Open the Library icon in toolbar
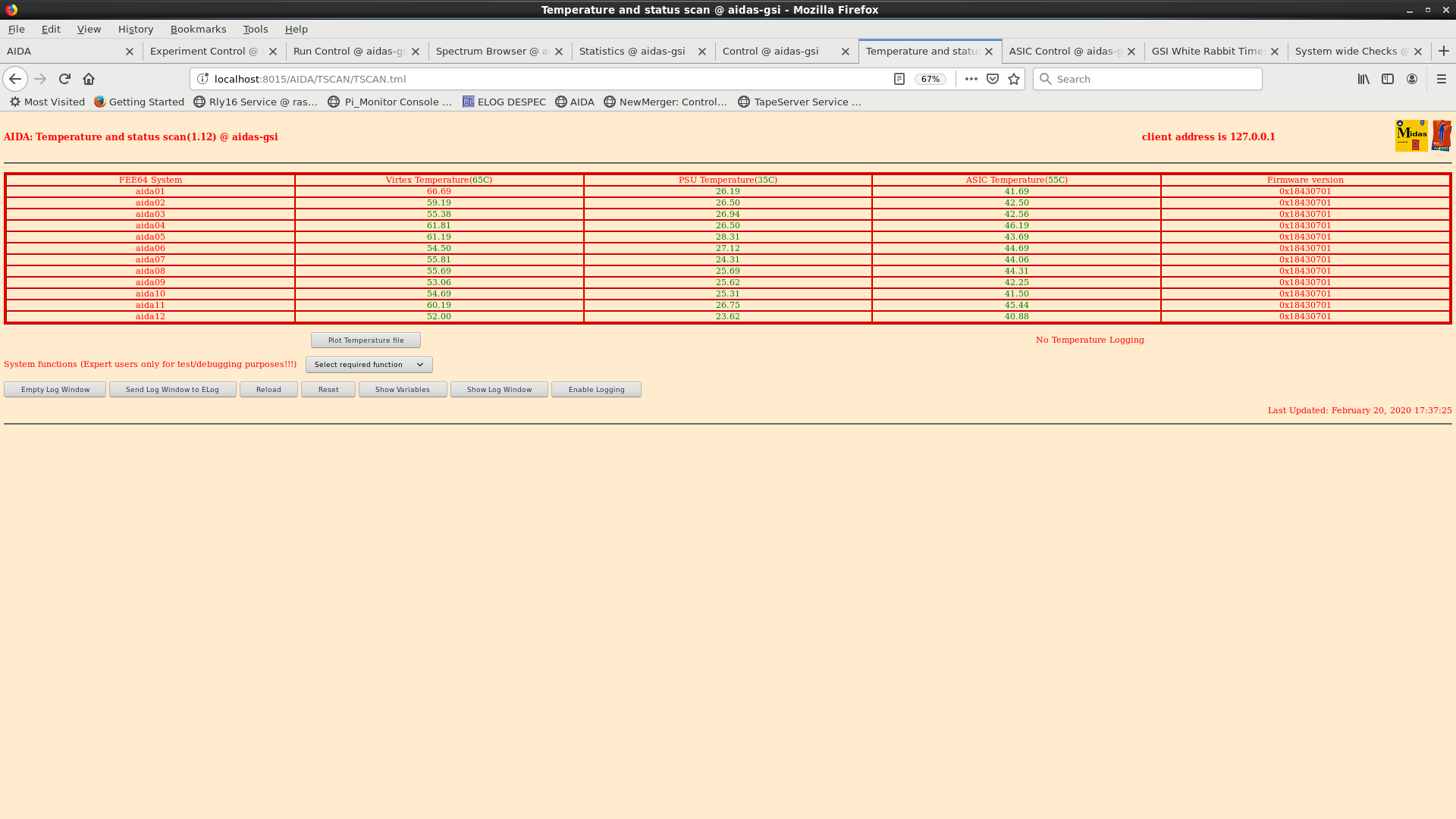1456x819 pixels. click(1363, 79)
